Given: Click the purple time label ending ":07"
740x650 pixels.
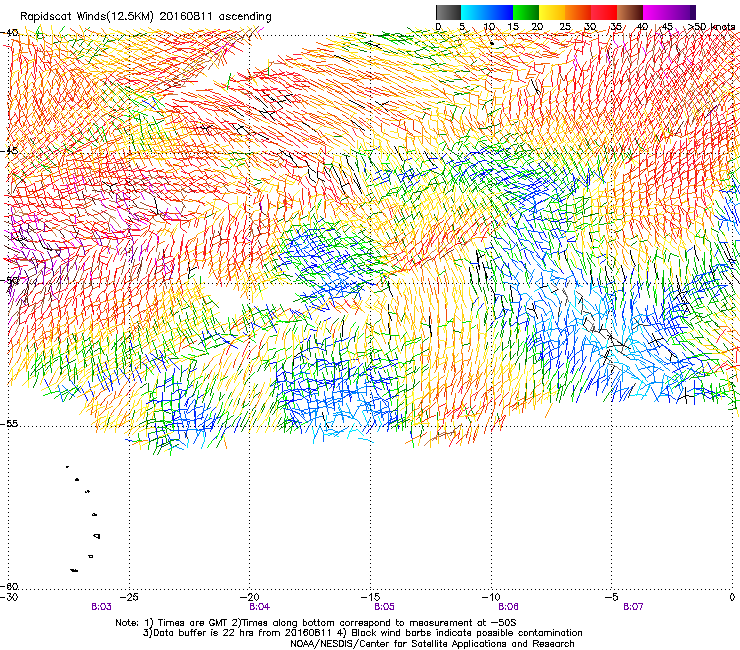Looking at the screenshot, I should pos(633,607).
